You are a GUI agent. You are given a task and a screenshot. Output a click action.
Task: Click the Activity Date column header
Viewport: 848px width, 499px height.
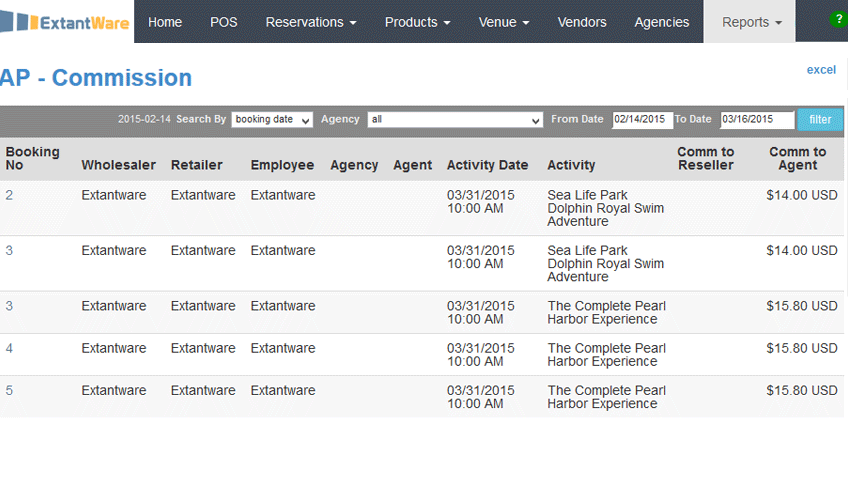[487, 165]
